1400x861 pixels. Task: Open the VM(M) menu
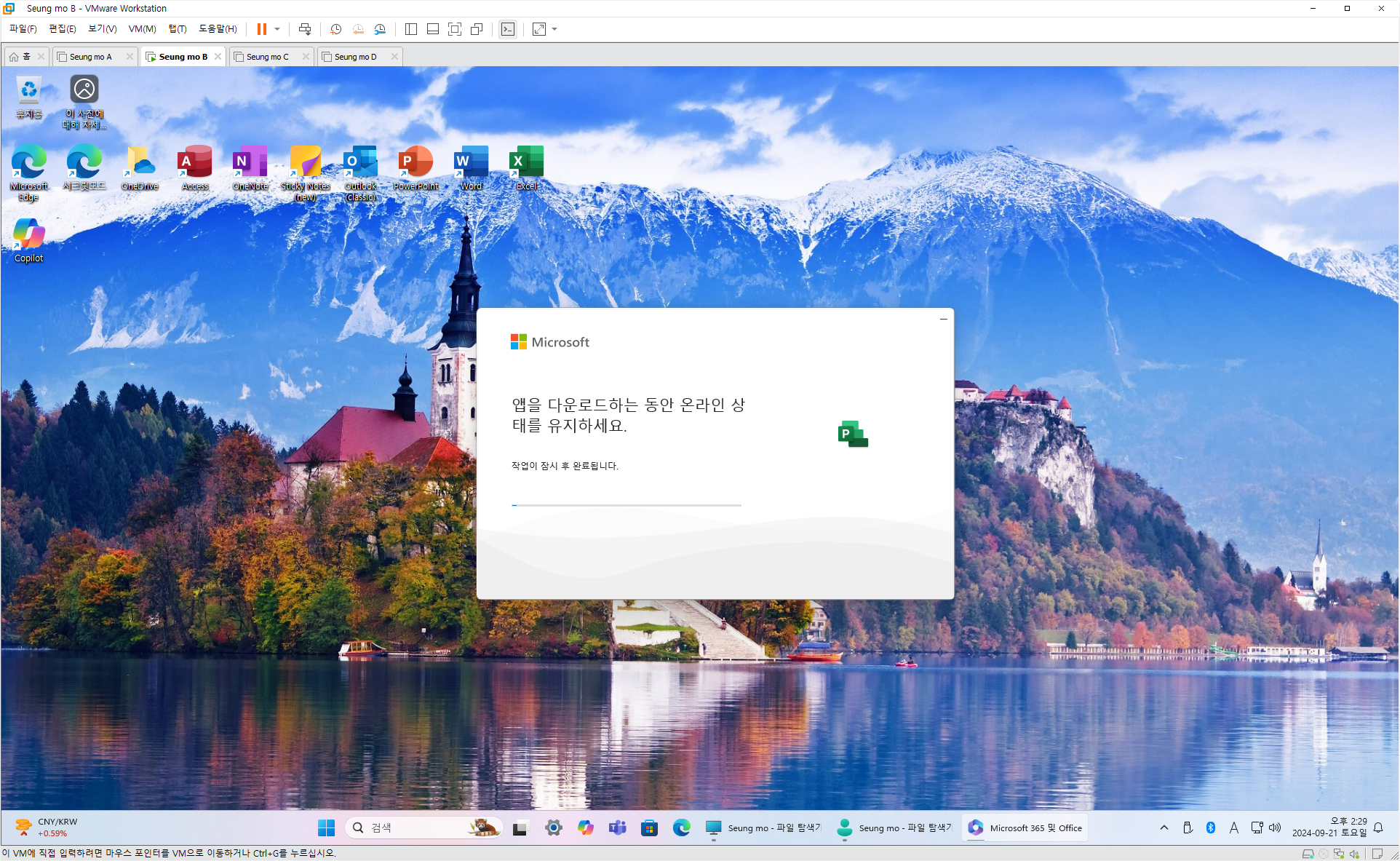tap(142, 29)
